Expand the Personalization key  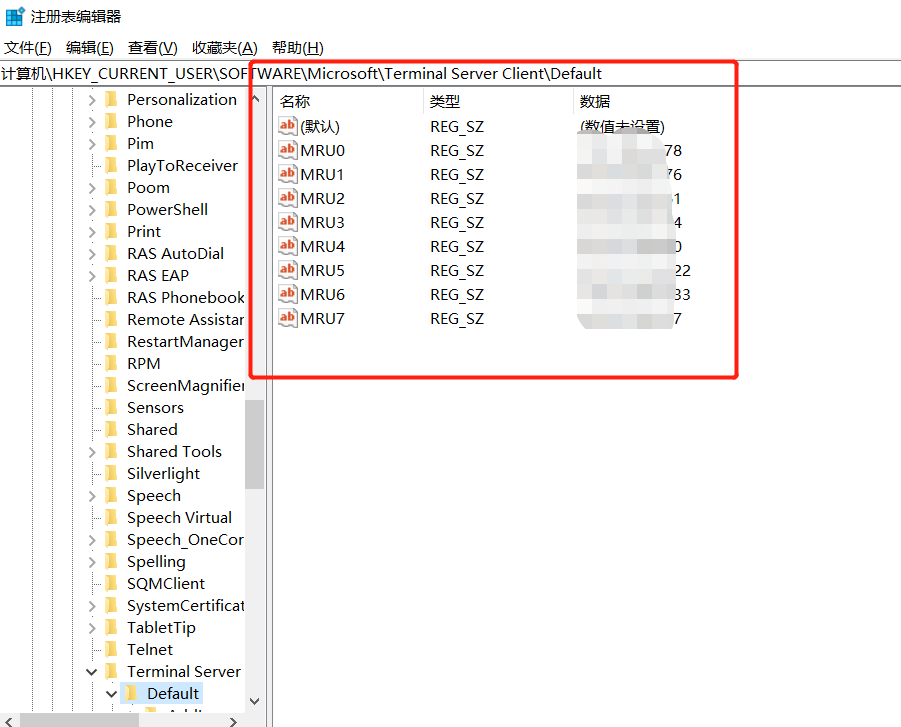pos(92,100)
